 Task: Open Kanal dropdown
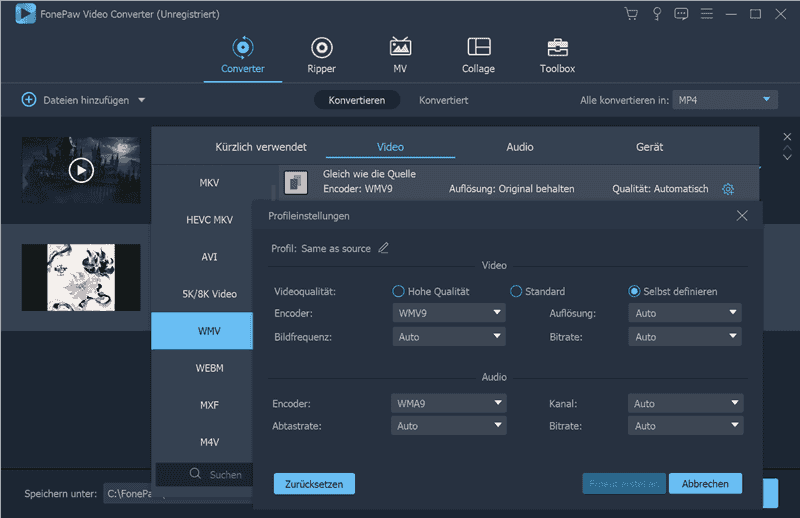pos(685,403)
